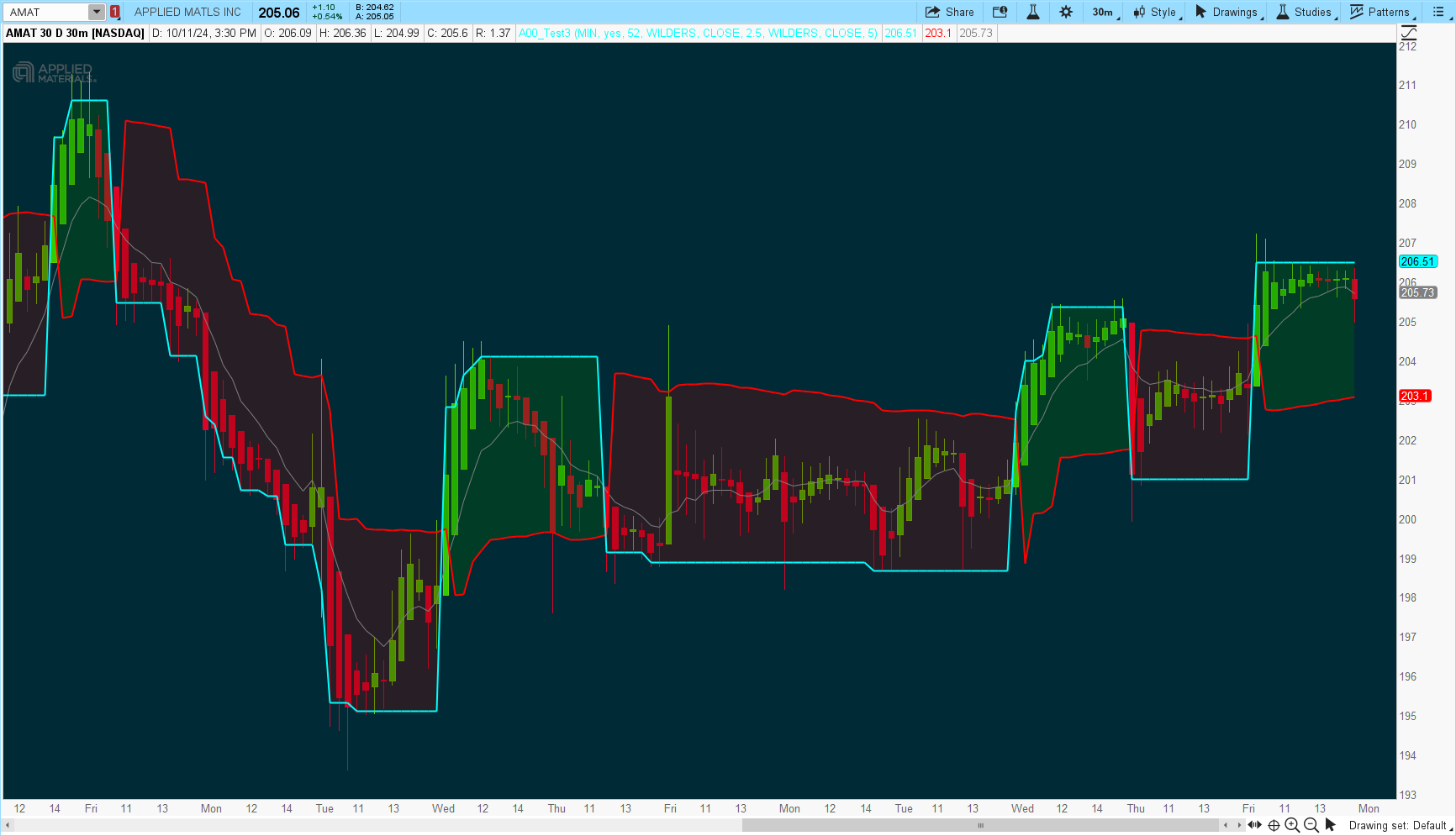The image size is (1456, 836).
Task: Click the chart scrollbar thumb
Action: click(980, 825)
